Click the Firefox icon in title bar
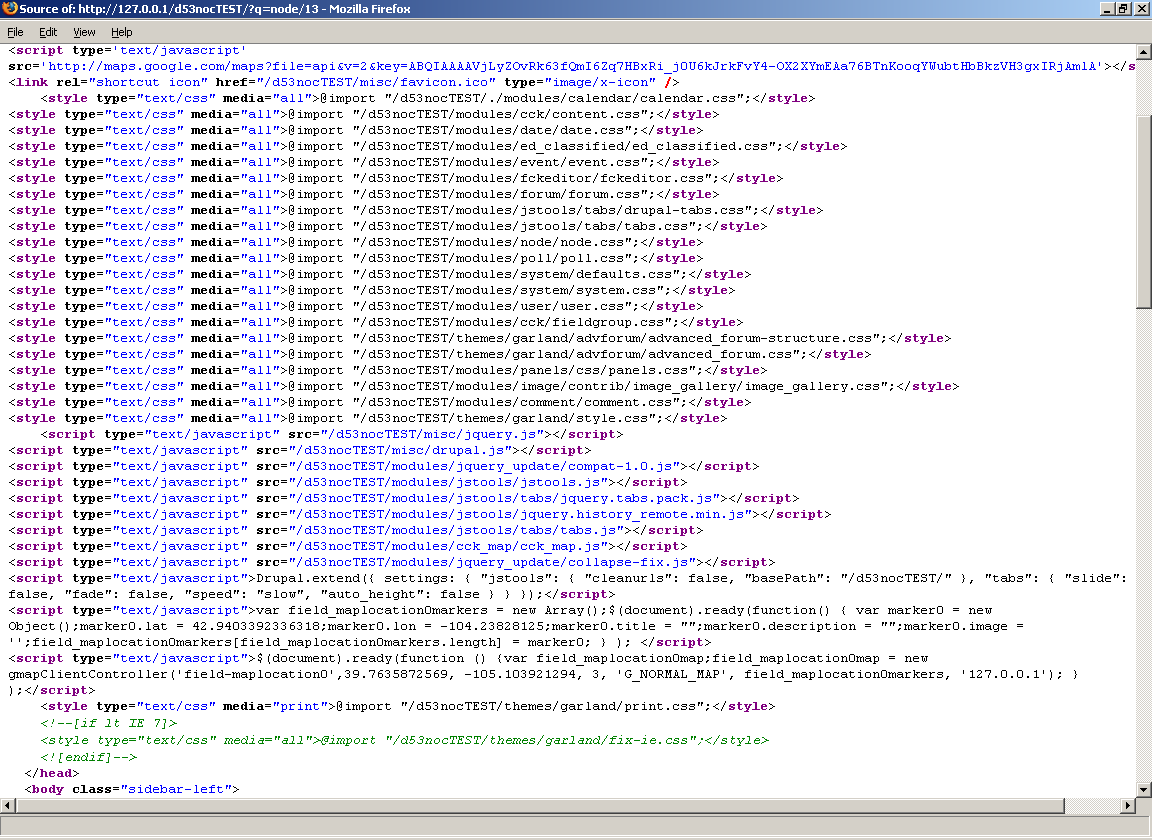 tap(9, 9)
